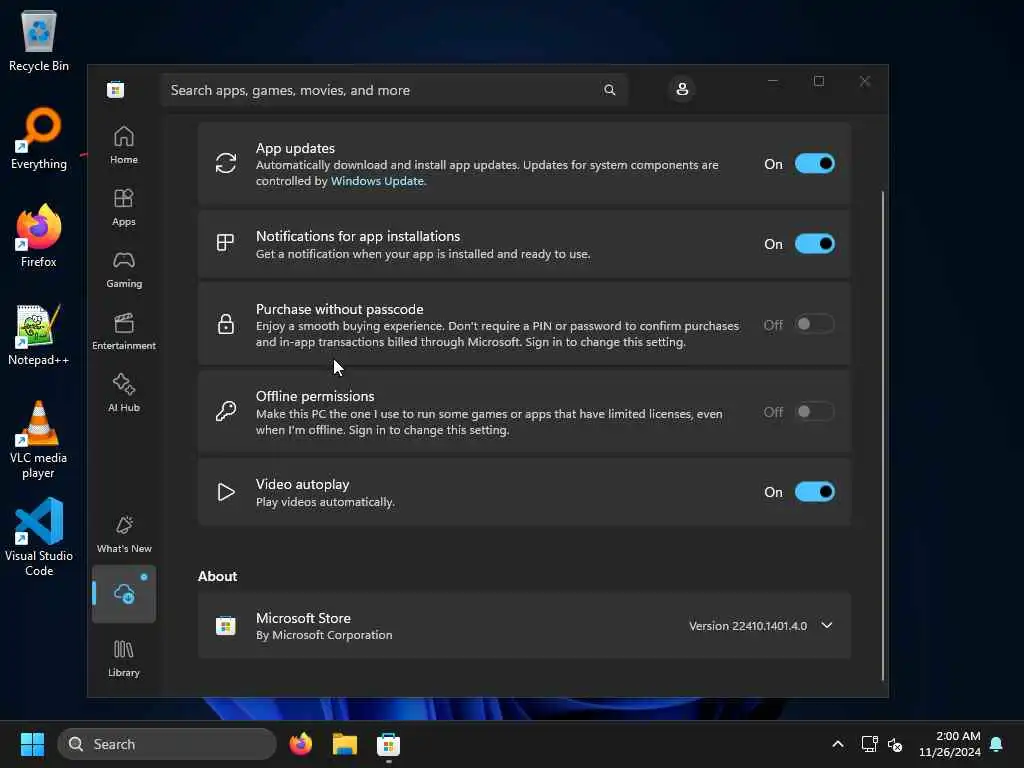Click the settings page vertical scrollbar
Viewport: 1024px width, 768px height.
(883, 436)
